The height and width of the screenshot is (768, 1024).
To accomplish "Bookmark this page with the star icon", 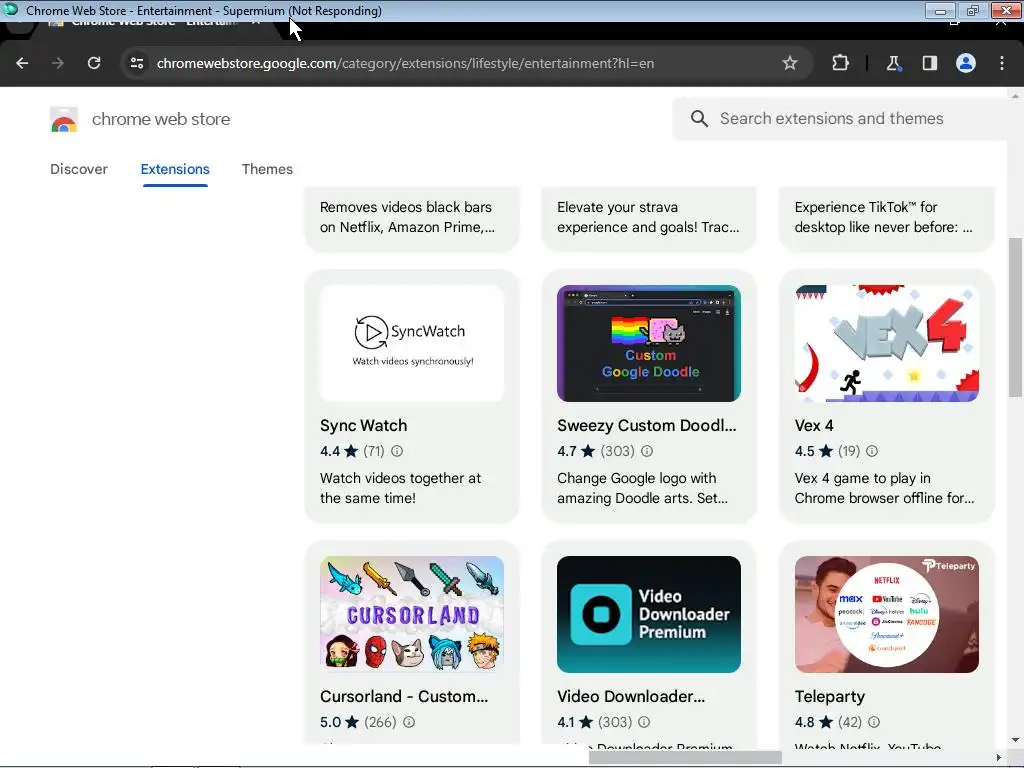I will point(790,63).
